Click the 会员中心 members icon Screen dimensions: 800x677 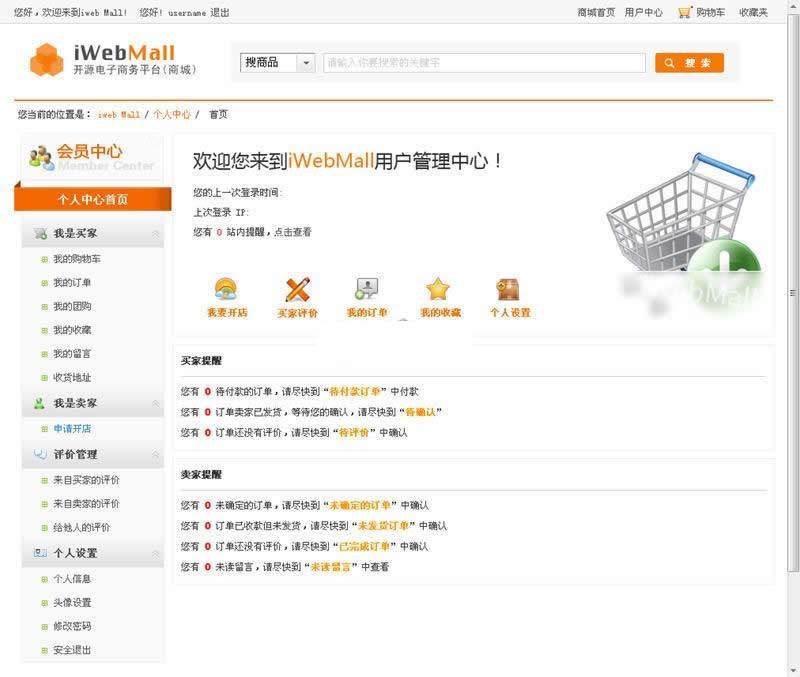pos(41,158)
